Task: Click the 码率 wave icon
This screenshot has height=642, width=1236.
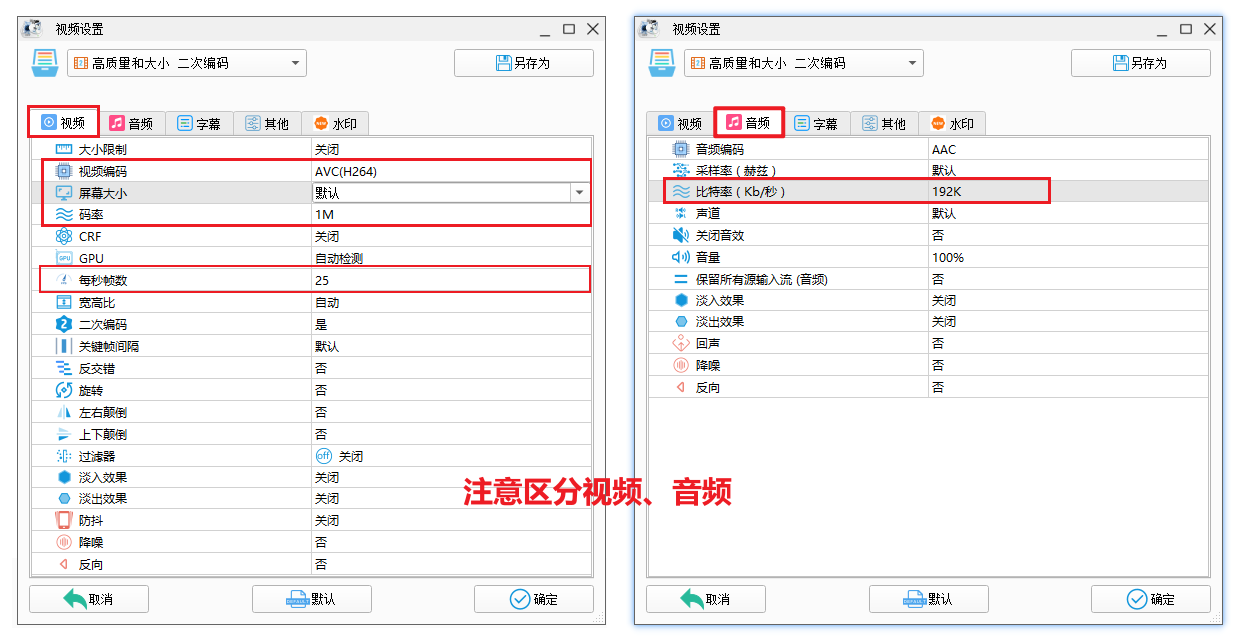Action: pyautogui.click(x=64, y=214)
